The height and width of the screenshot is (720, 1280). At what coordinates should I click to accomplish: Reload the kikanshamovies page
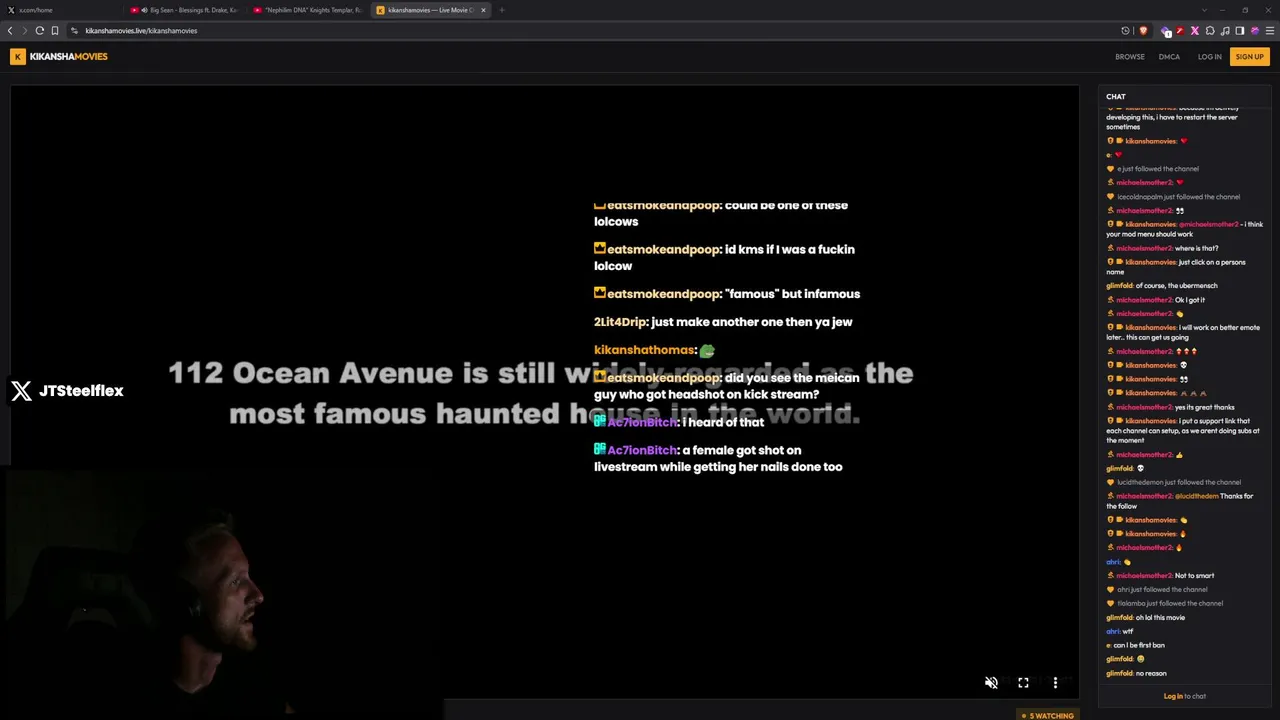[40, 31]
